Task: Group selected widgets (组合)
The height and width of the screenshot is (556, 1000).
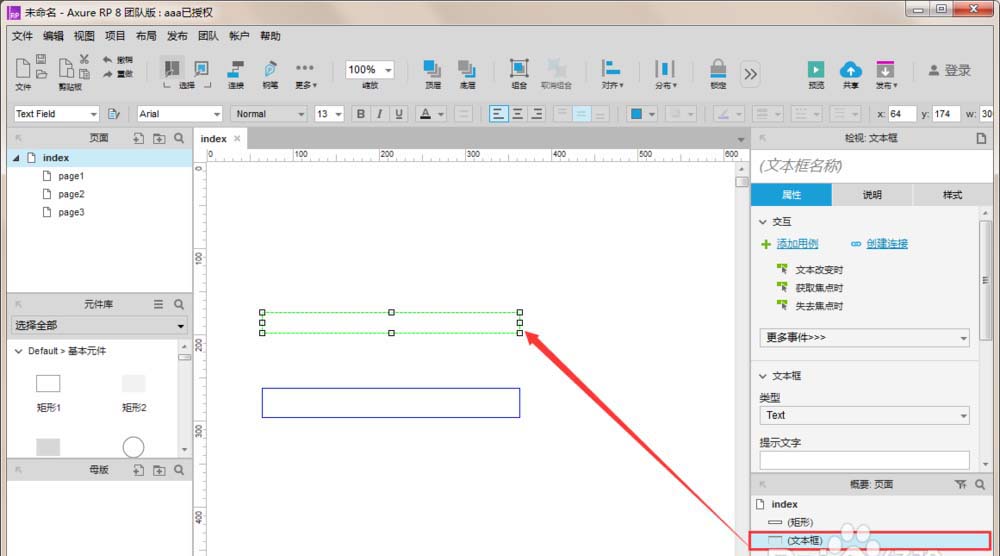Action: [519, 73]
